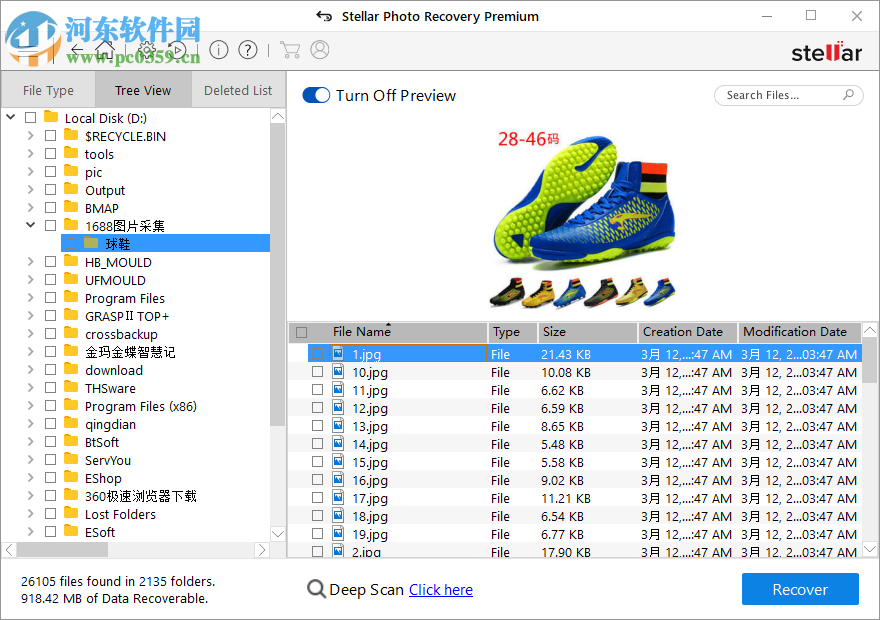880x620 pixels.
Task: Open Help via the question mark icon
Action: (x=247, y=49)
